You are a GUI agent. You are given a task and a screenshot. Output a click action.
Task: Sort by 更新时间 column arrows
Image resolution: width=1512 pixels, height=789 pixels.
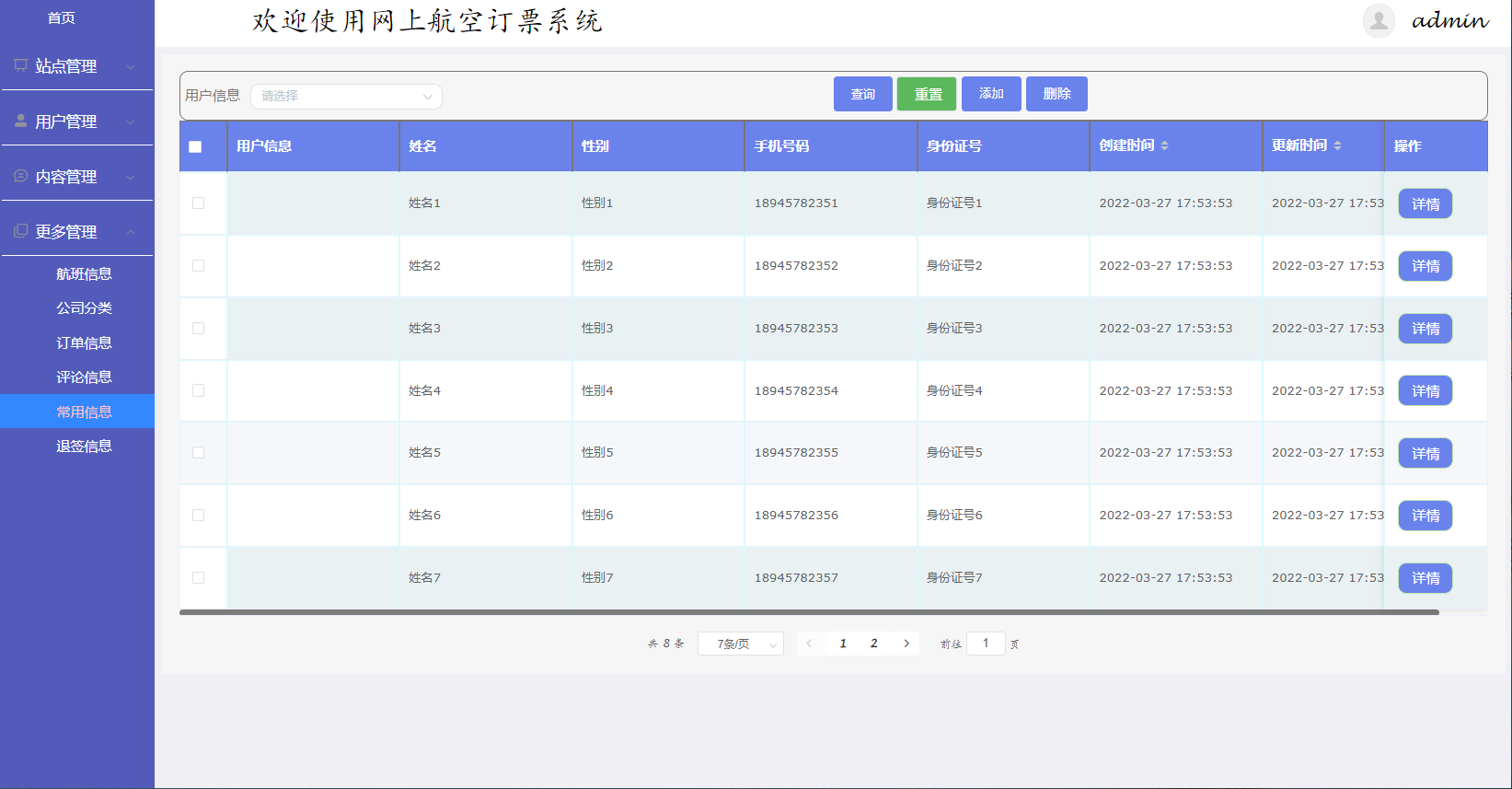(1337, 145)
